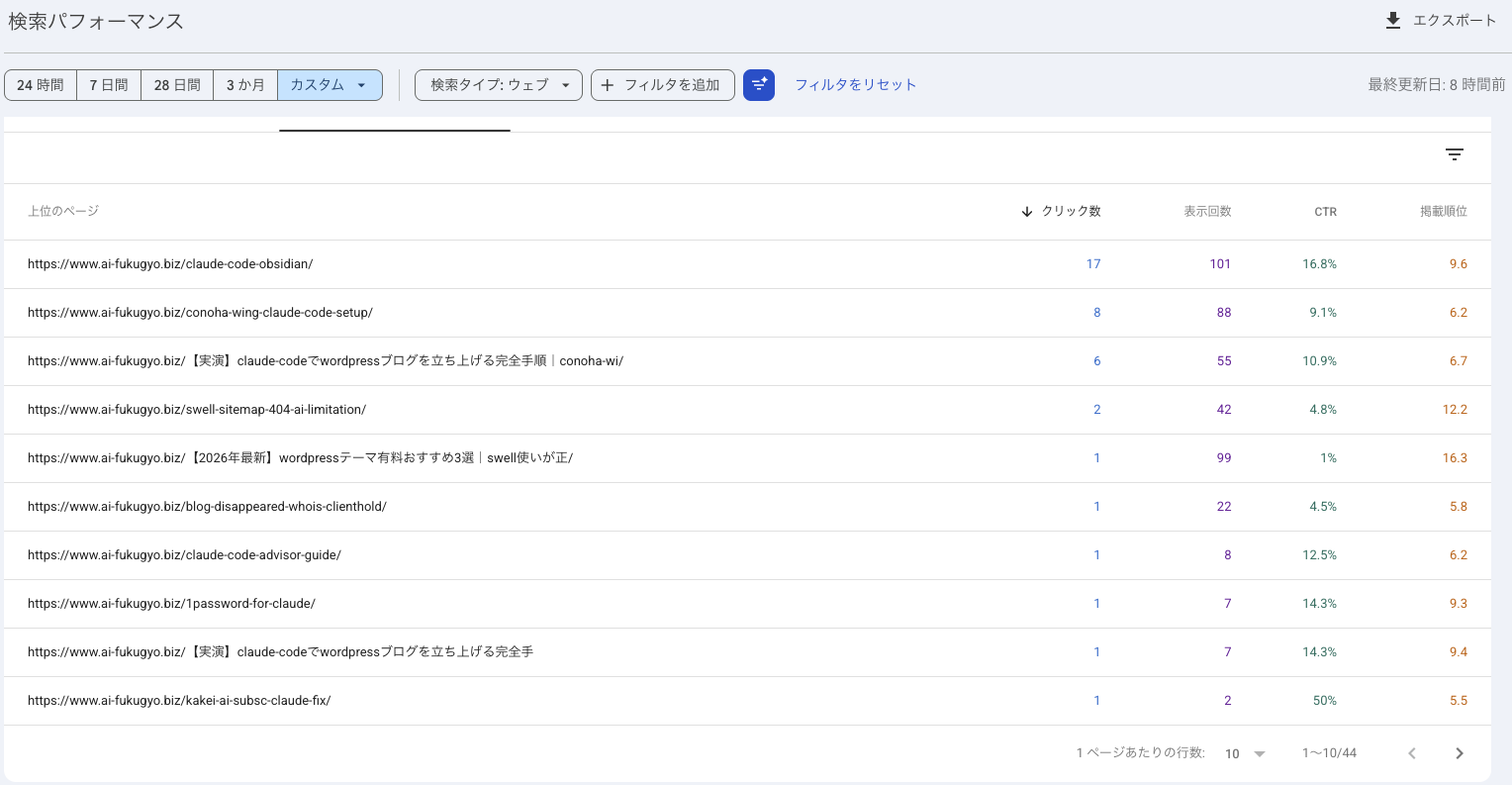Viewport: 1512px width, 785px height.
Task: Click the 17 clicks value
Action: coord(1093,264)
